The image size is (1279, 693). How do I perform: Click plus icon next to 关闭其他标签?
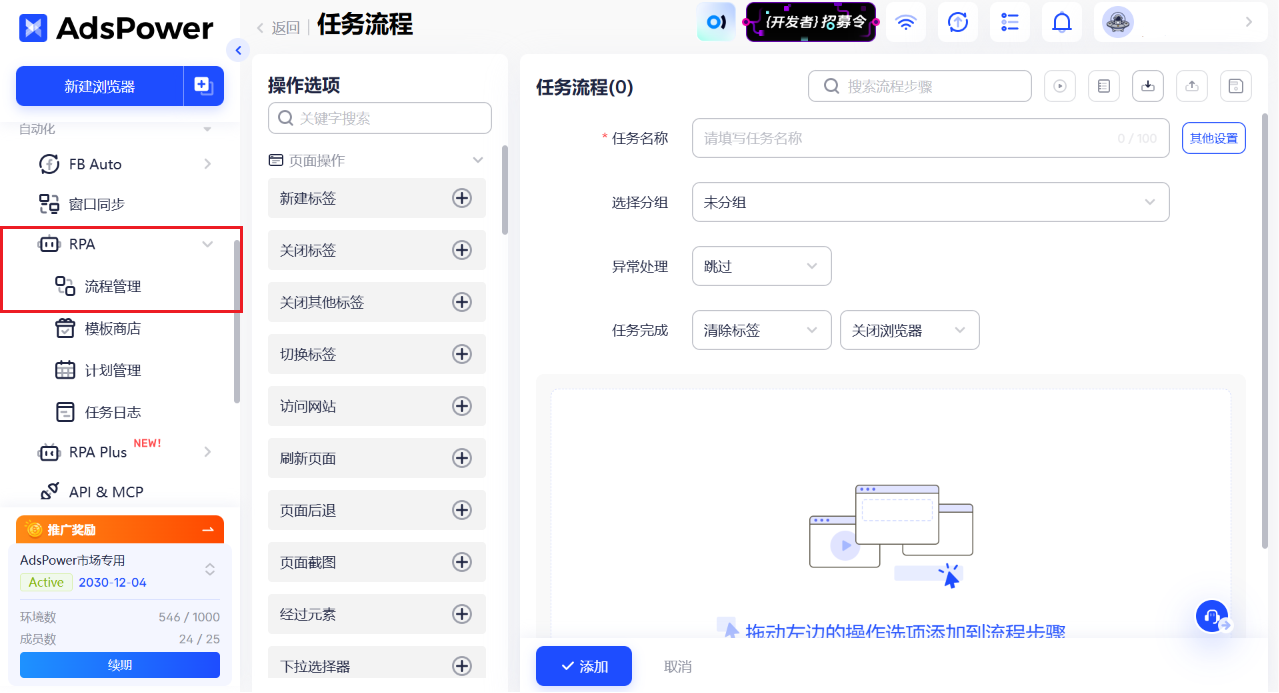tap(462, 302)
